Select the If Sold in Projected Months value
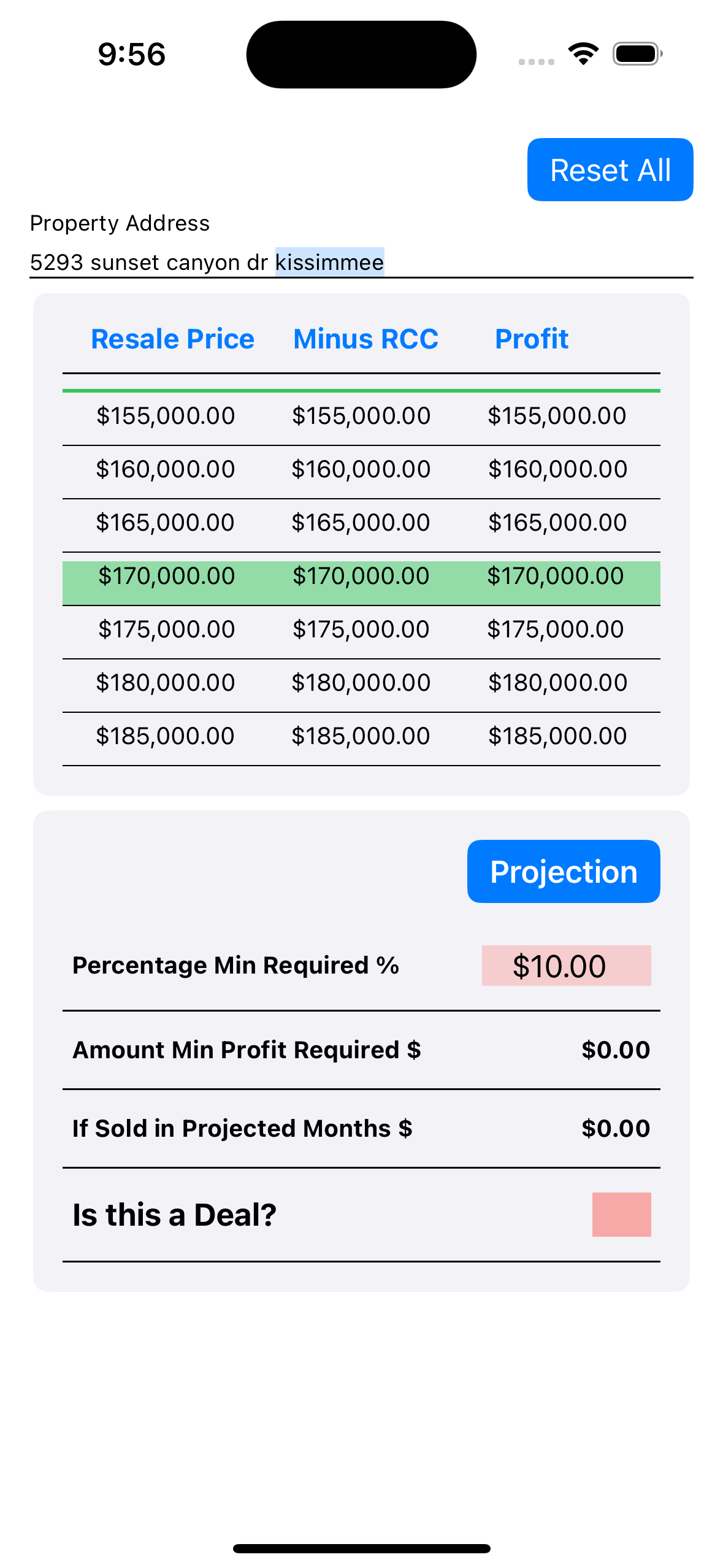Image resolution: width=723 pixels, height=1568 pixels. coord(615,1129)
